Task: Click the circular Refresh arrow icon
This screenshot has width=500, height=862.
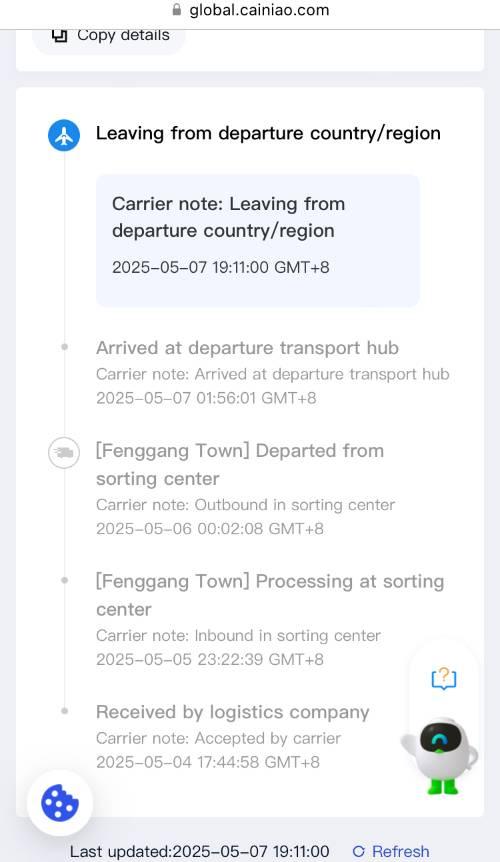Action: 359,852
